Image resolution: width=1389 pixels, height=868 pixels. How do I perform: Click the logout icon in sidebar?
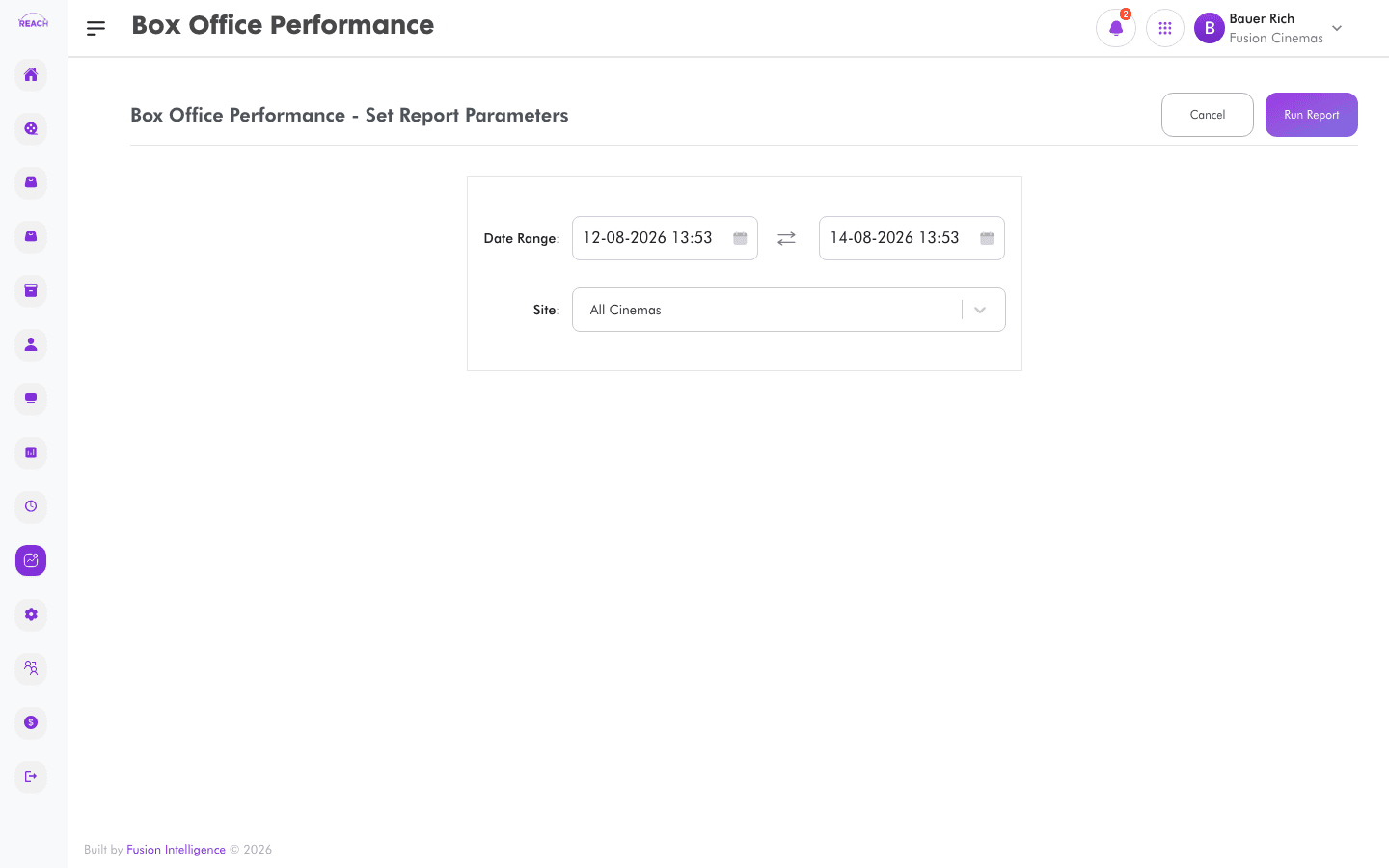31,776
